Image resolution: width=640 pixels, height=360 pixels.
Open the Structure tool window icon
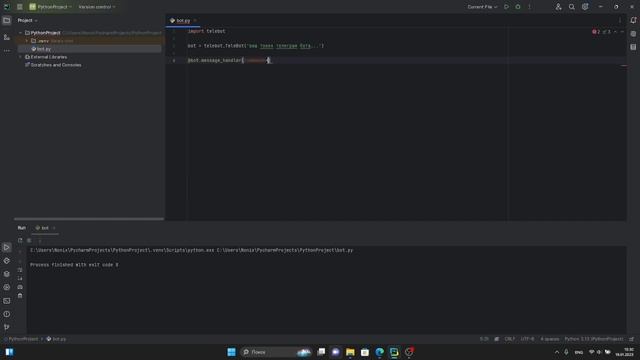[x=7, y=37]
